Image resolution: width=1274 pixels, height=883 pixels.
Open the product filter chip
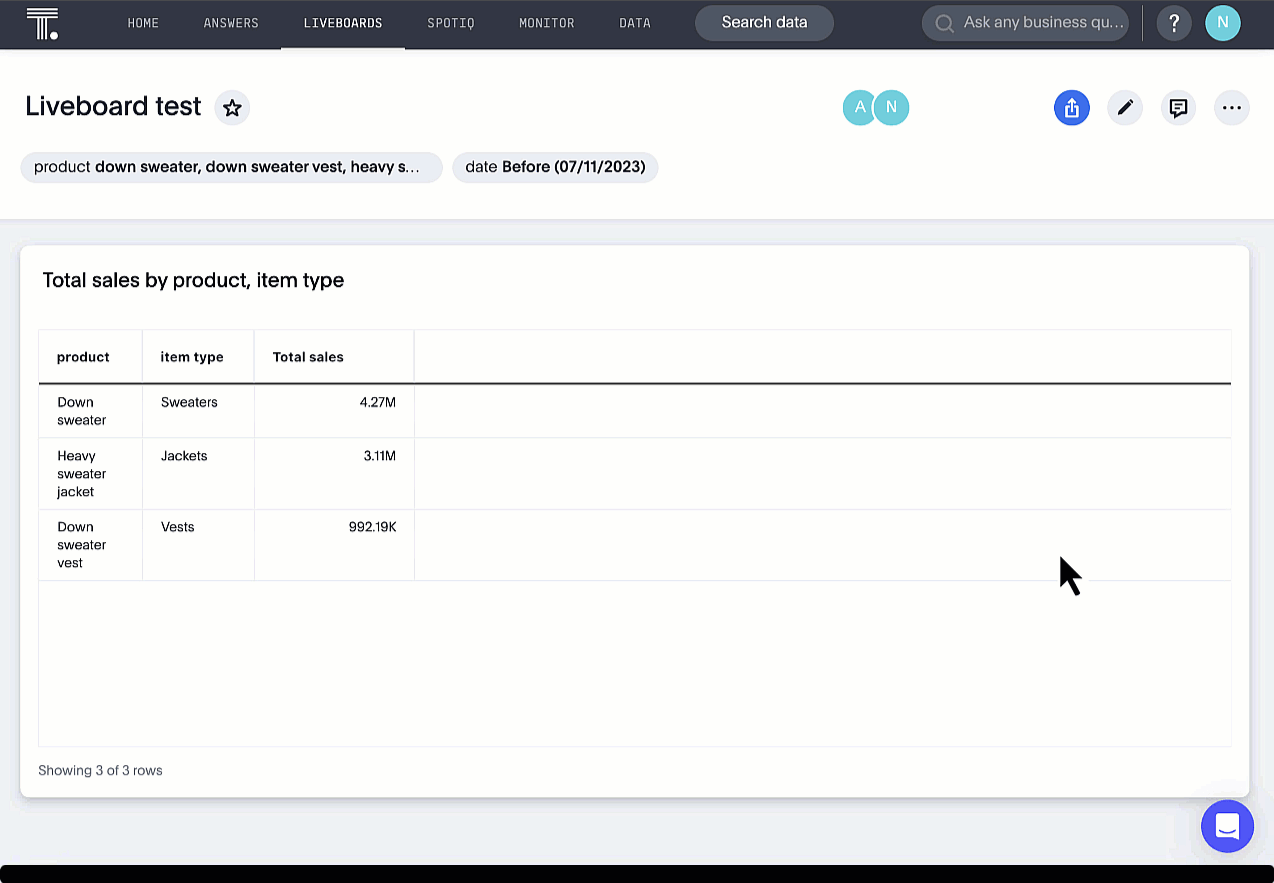point(231,167)
